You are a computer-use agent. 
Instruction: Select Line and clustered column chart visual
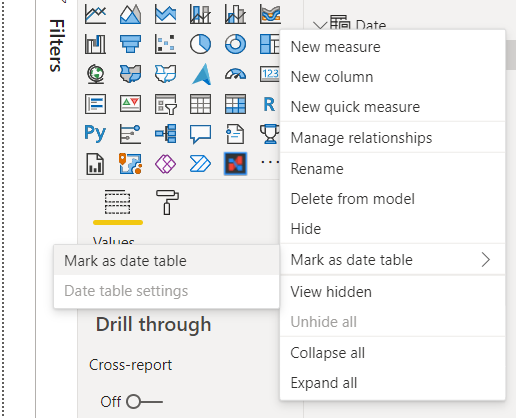(235, 14)
